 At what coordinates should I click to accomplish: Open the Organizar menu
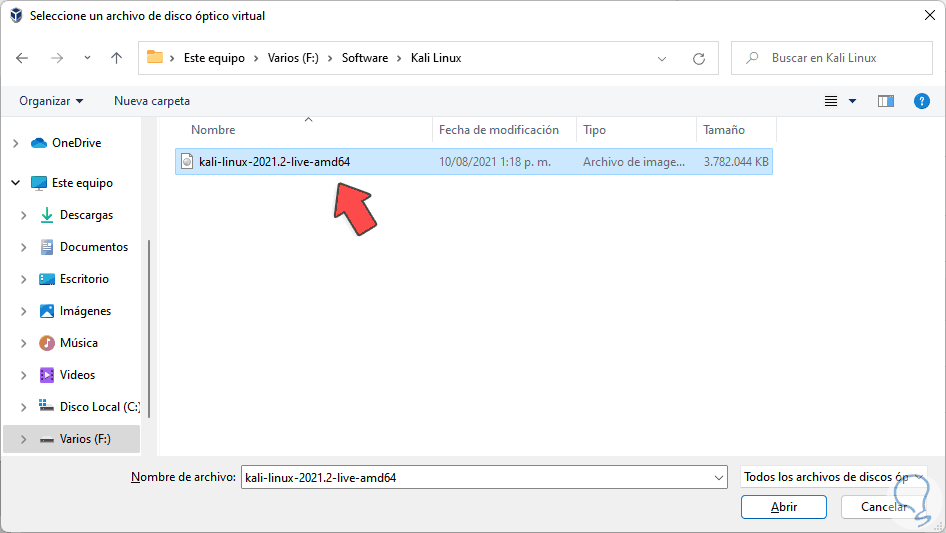pyautogui.click(x=51, y=101)
